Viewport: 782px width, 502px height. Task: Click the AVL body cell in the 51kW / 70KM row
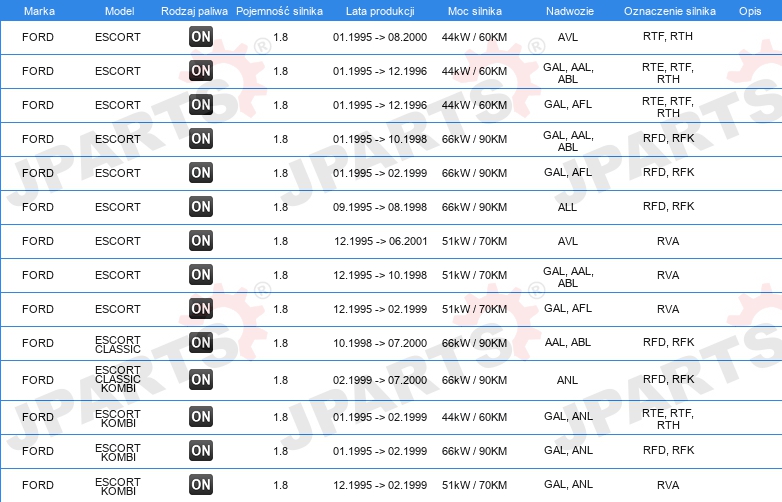[x=568, y=241]
